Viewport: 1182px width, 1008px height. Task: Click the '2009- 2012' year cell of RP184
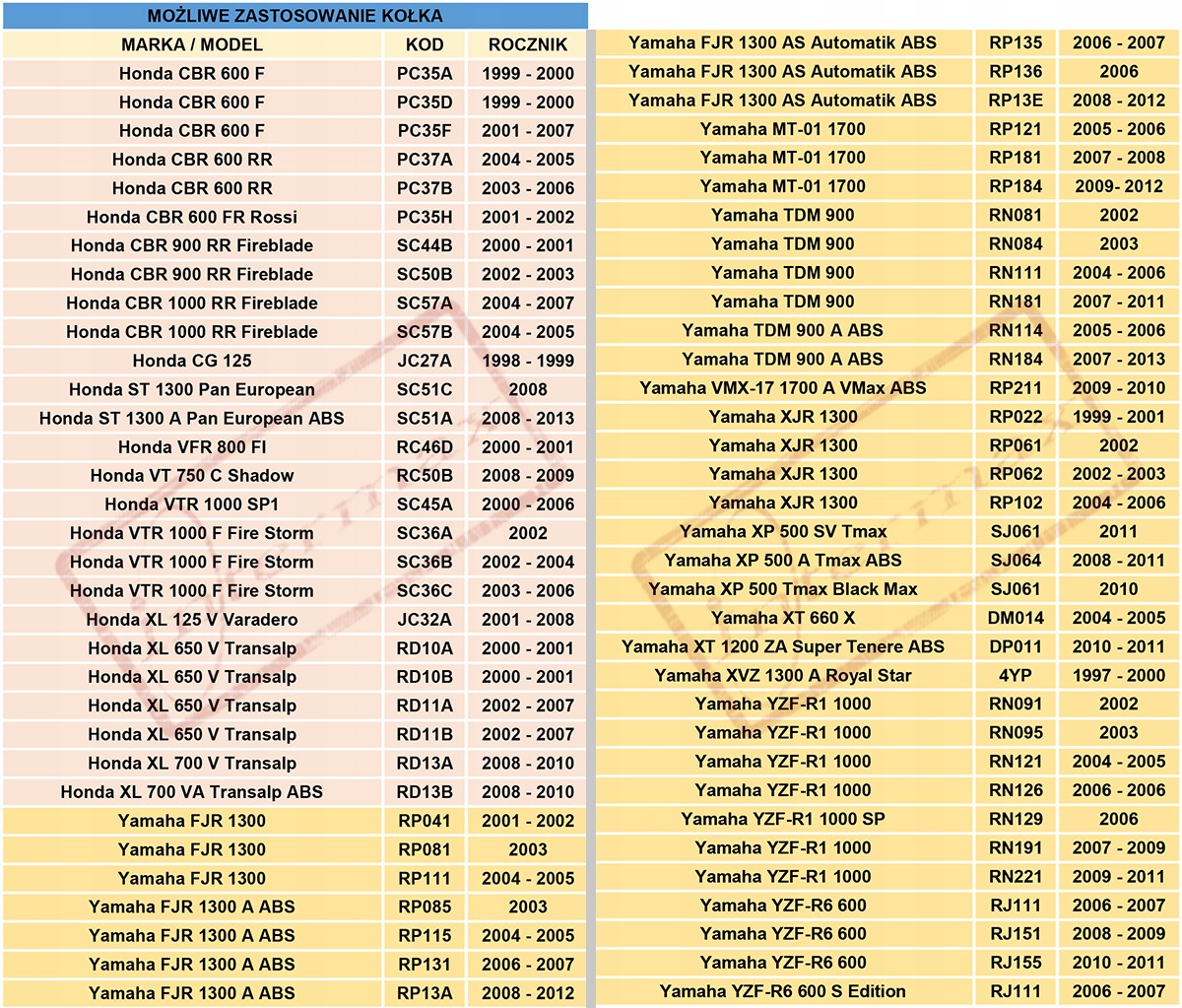click(x=1119, y=185)
